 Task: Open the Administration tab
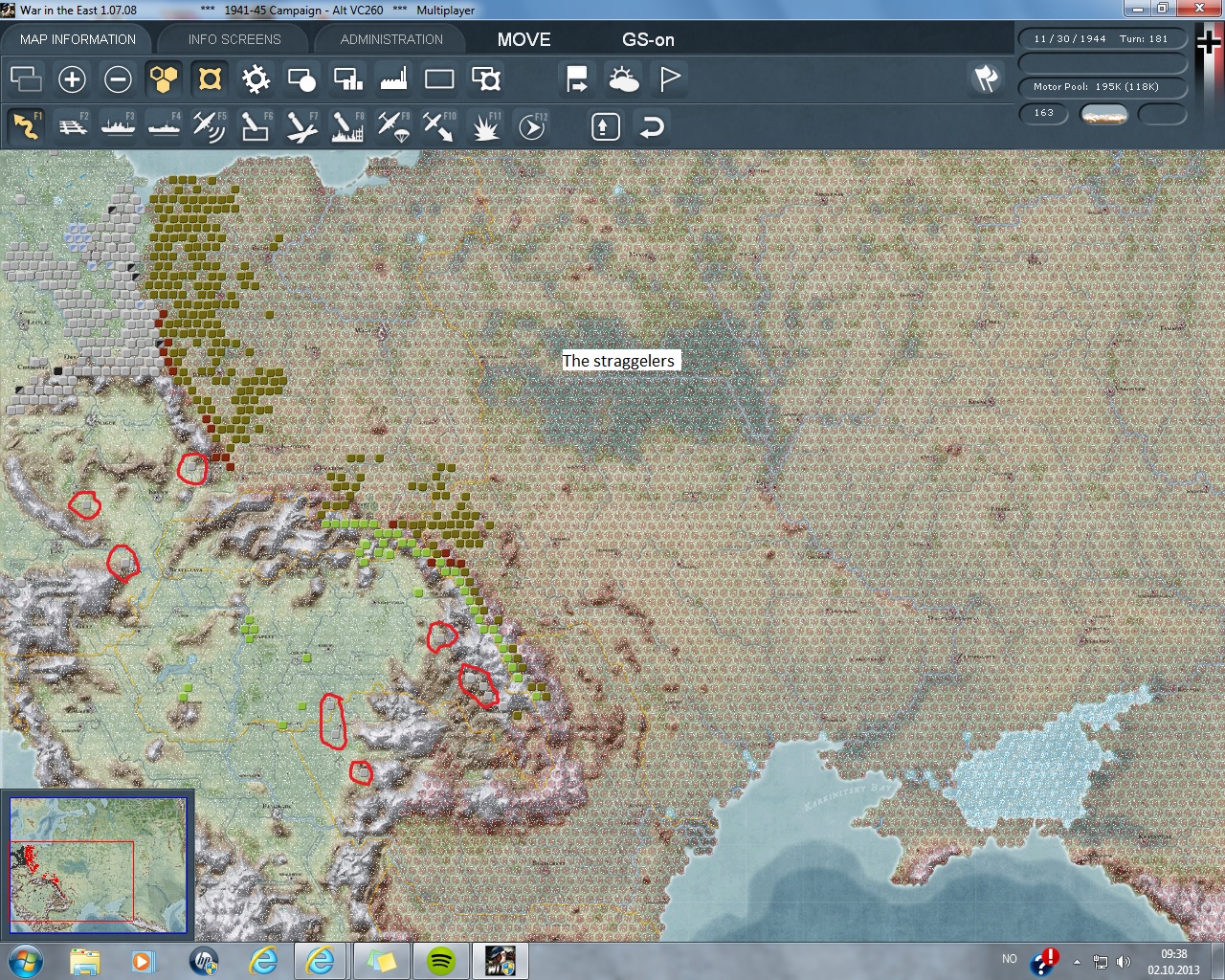pyautogui.click(x=391, y=39)
